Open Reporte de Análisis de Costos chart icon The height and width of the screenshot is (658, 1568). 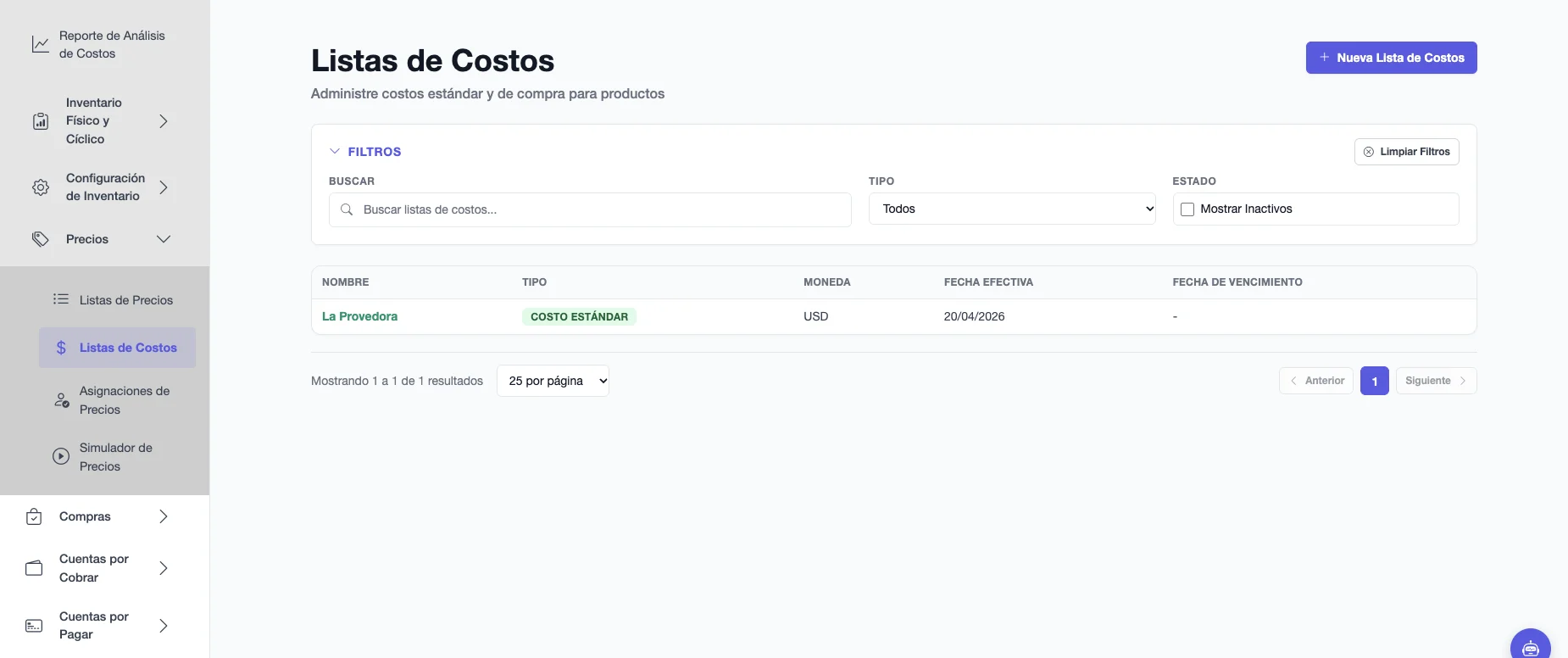pyautogui.click(x=40, y=44)
